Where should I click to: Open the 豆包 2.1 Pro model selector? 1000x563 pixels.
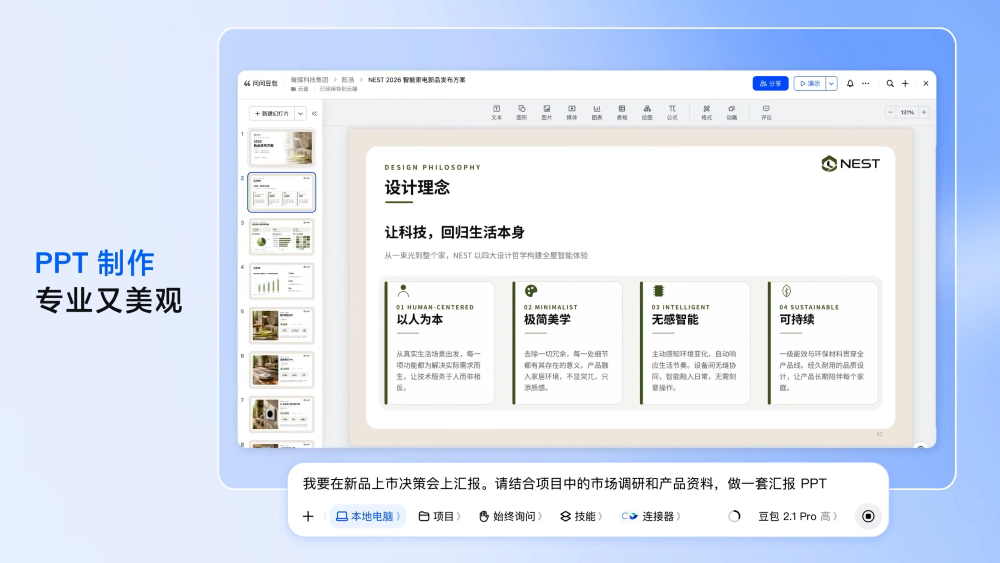tap(797, 516)
